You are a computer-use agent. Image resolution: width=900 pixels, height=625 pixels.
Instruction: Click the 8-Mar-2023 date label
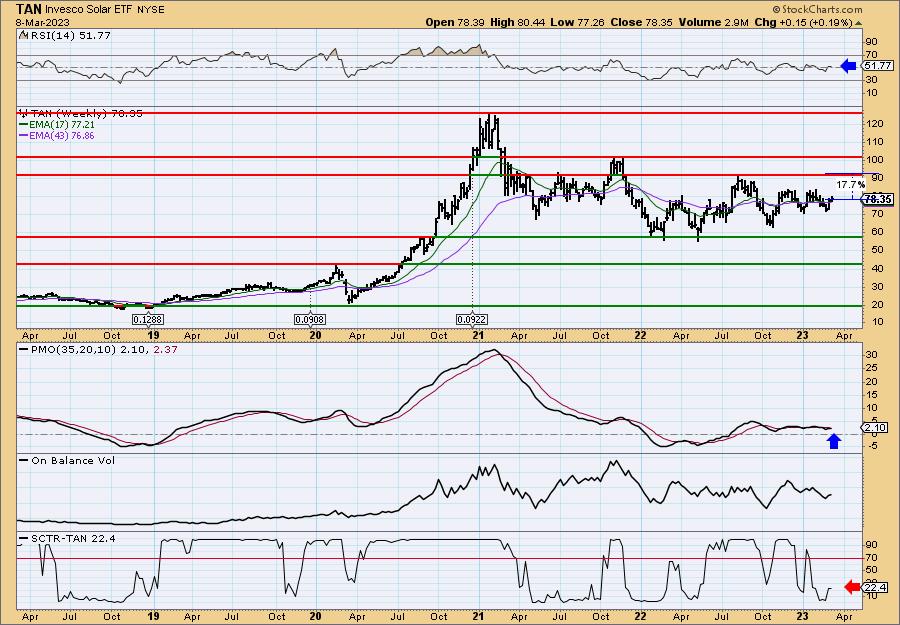(42, 22)
